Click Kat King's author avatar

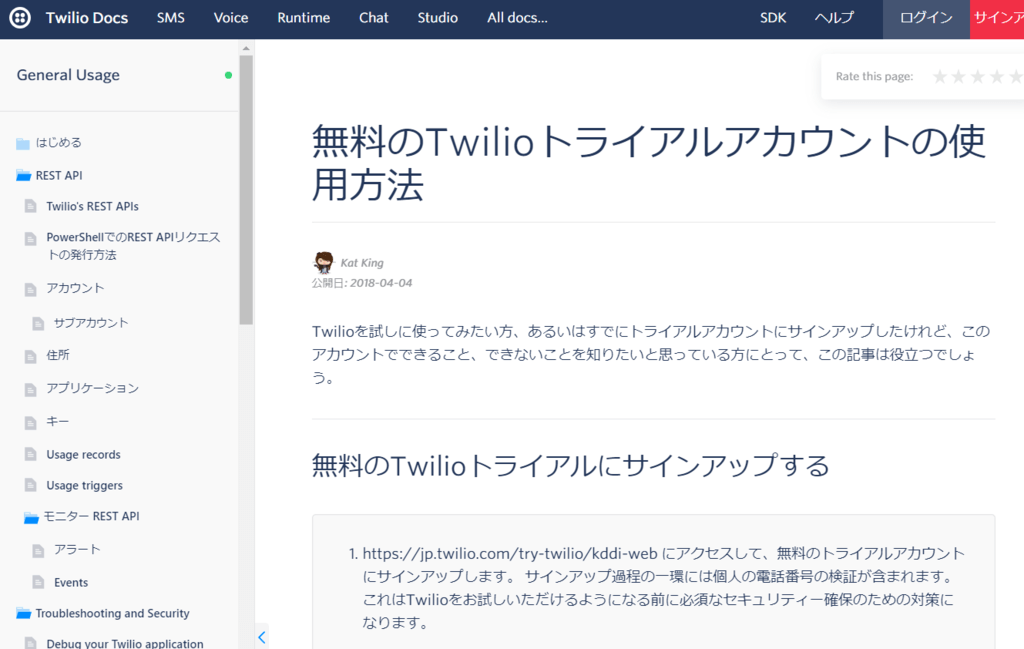pos(323,262)
